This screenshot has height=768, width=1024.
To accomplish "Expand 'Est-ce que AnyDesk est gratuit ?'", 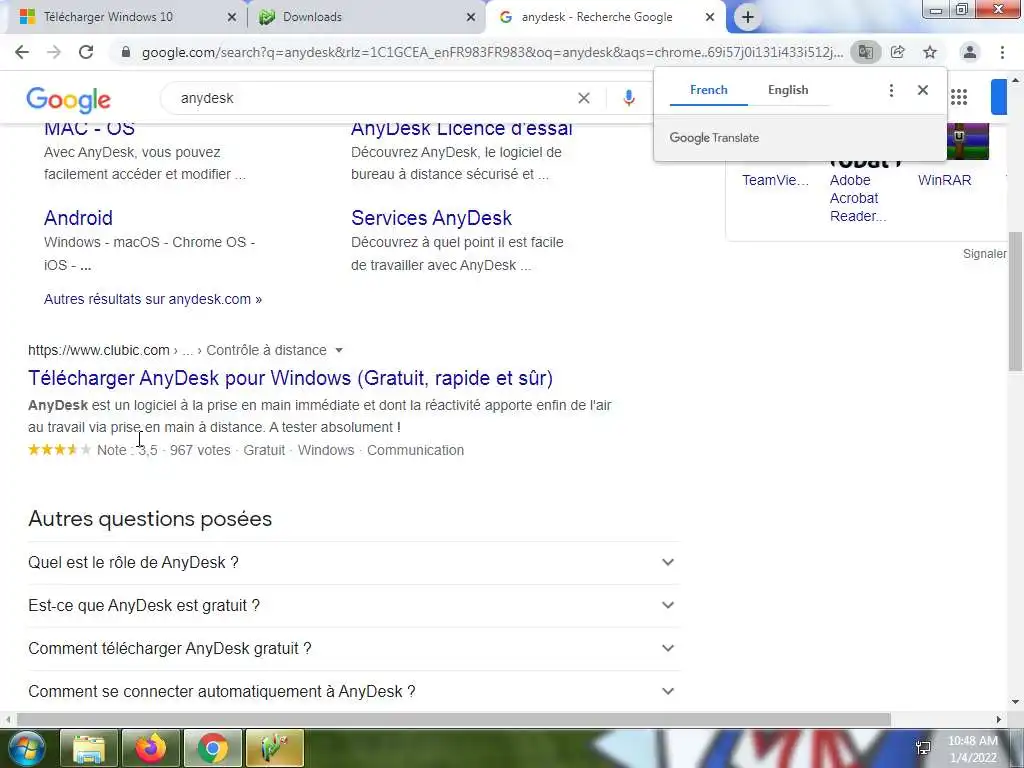I will click(354, 605).
